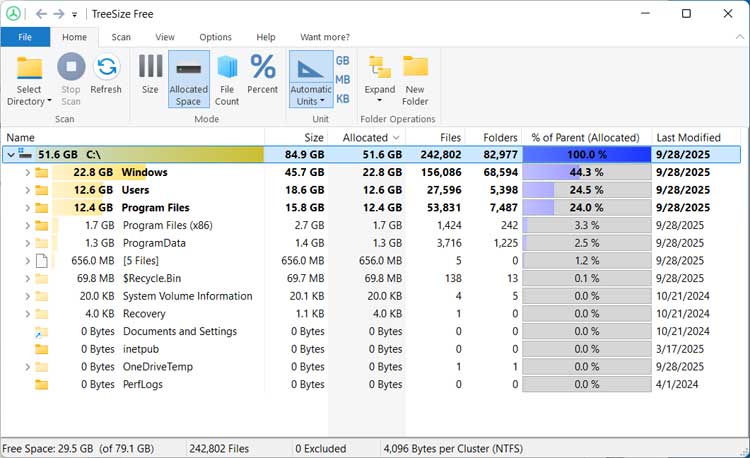
Task: Click the 100.0 % bar for C:\
Action: coord(587,155)
